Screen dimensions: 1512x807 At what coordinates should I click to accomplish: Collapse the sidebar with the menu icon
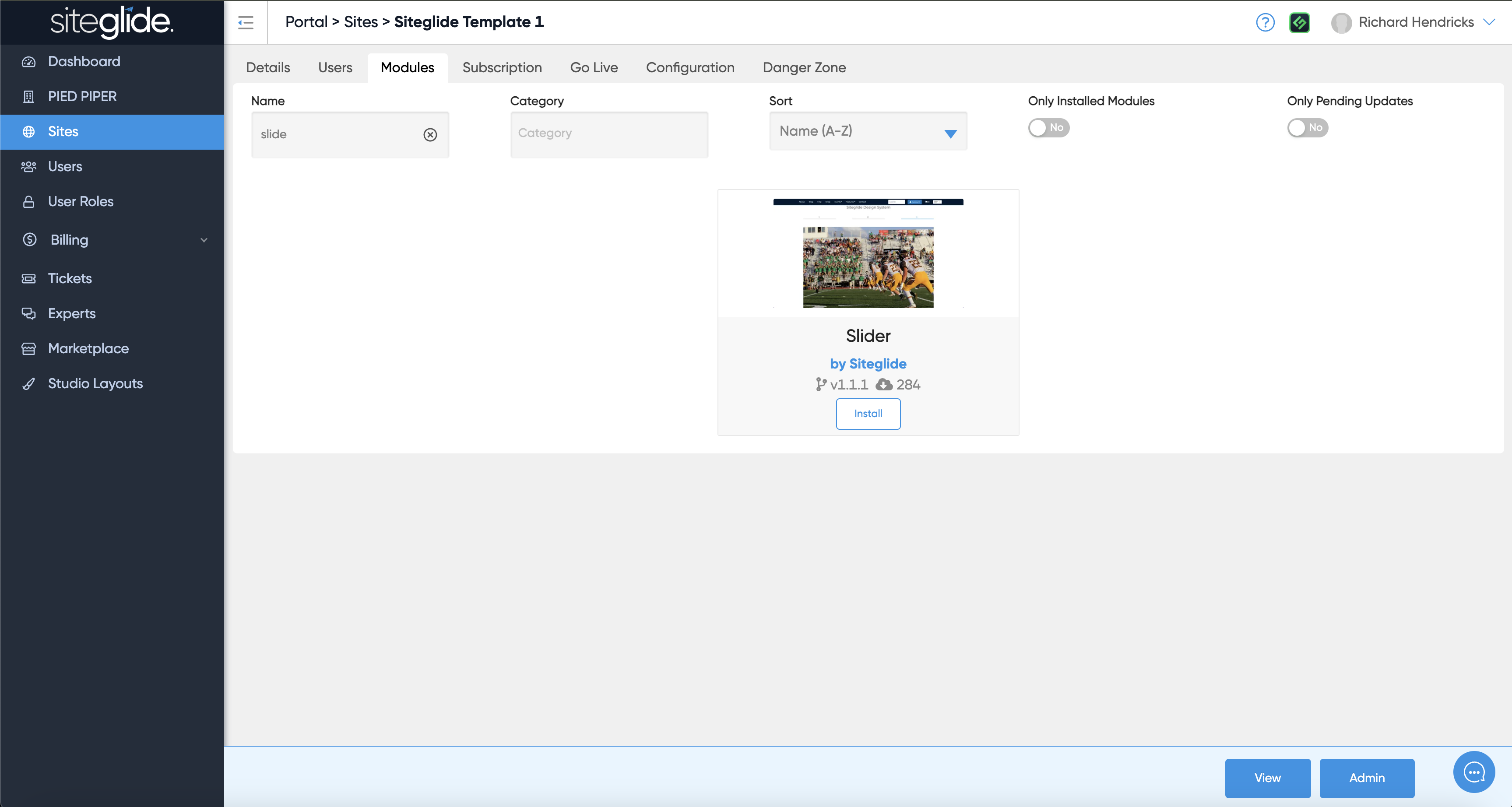coord(245,22)
